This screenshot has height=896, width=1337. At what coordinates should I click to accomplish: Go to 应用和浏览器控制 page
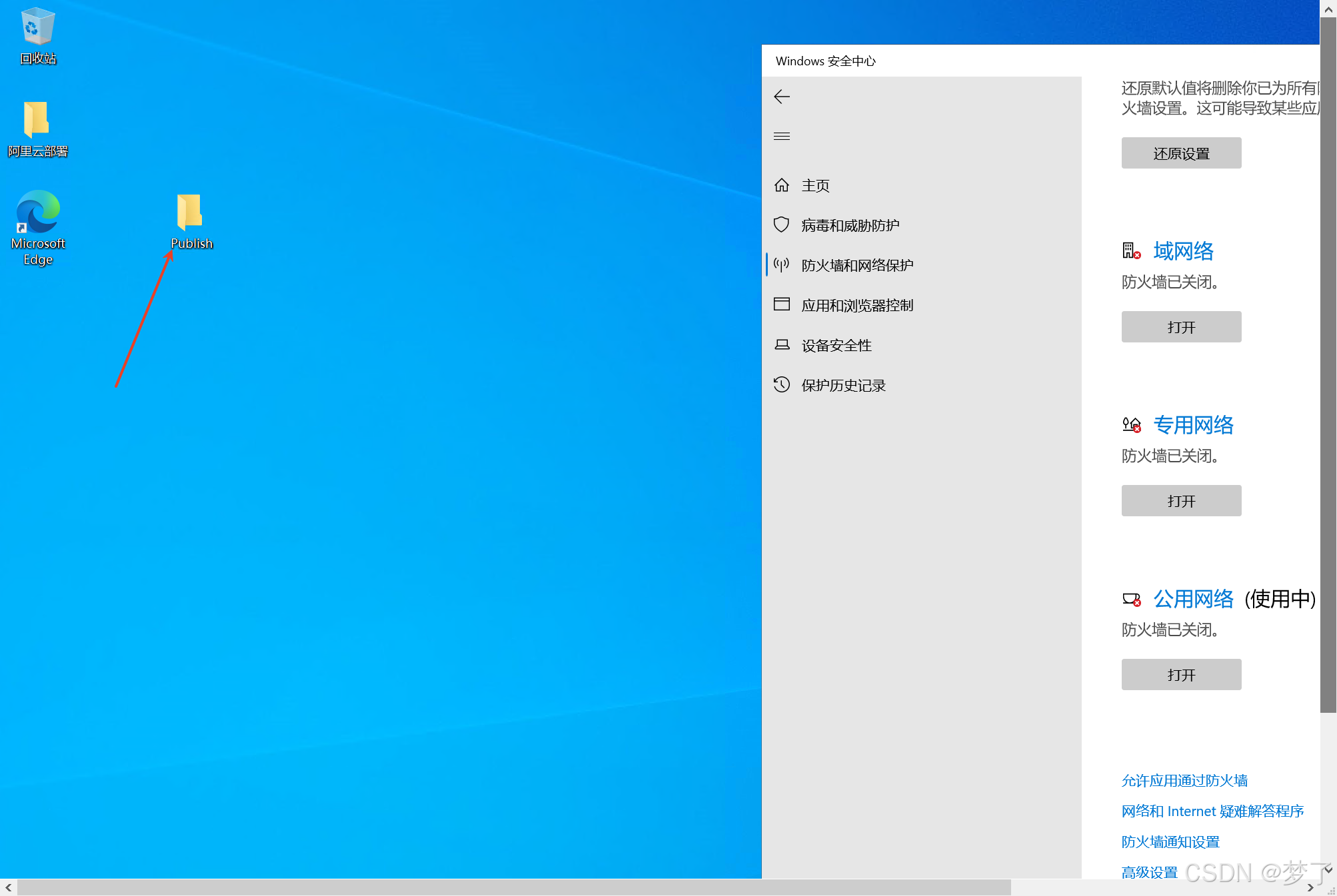coord(856,305)
